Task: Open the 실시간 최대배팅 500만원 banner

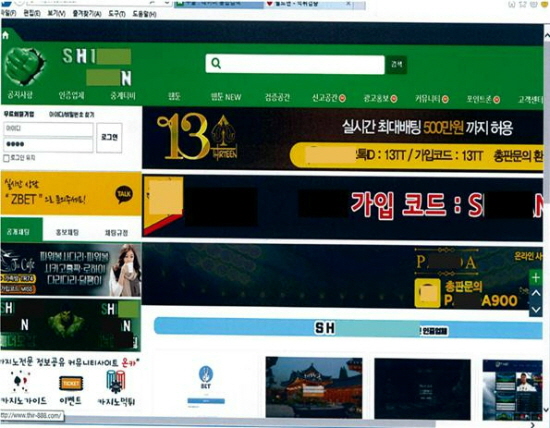Action: [342, 138]
